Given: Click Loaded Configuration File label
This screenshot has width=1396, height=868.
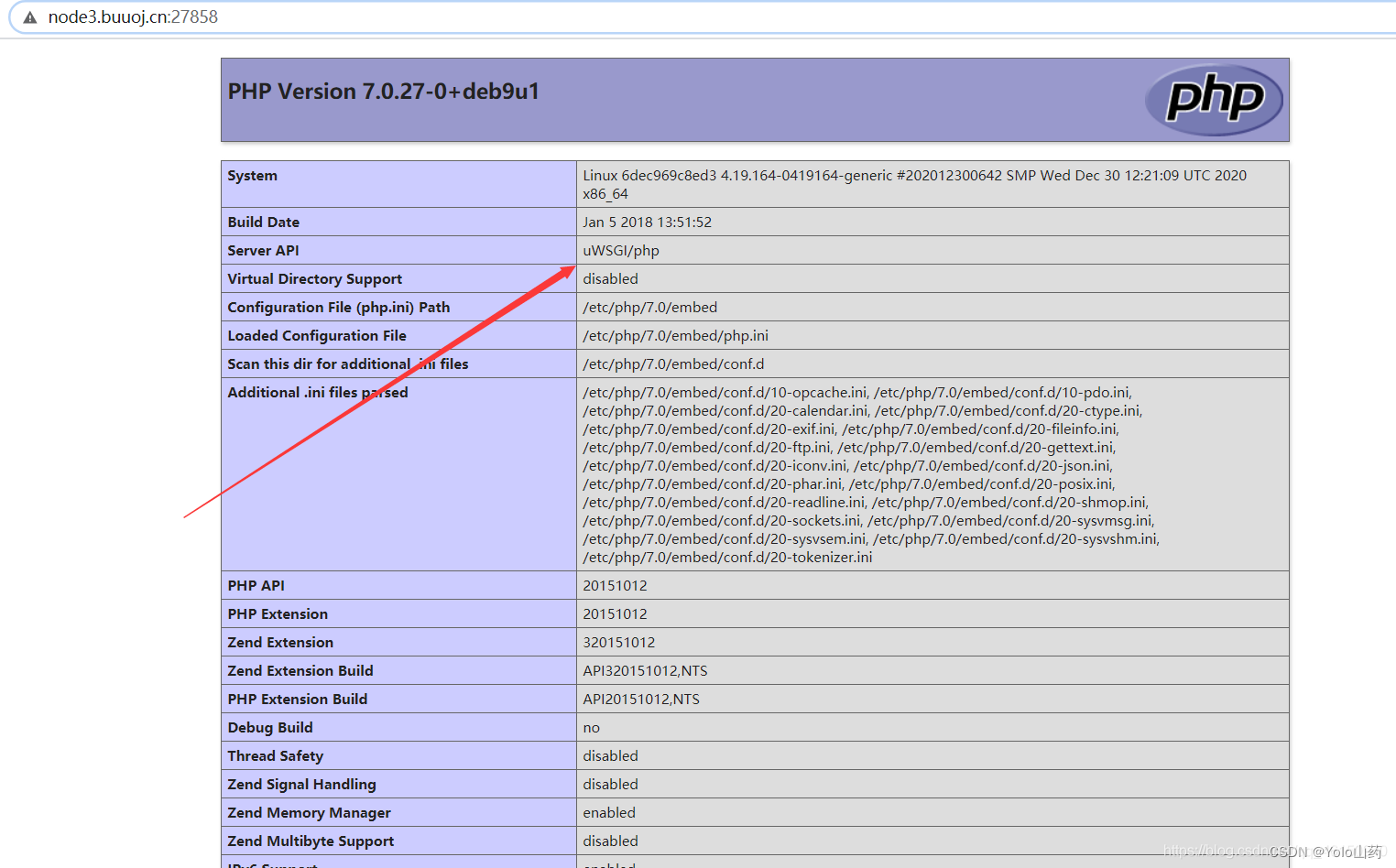Looking at the screenshot, I should [x=317, y=336].
